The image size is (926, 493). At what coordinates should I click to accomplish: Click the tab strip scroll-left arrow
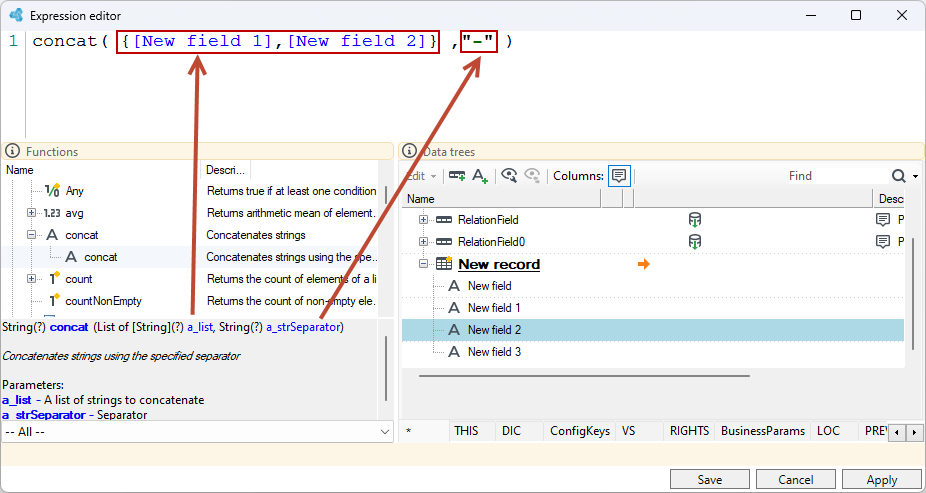pos(898,433)
